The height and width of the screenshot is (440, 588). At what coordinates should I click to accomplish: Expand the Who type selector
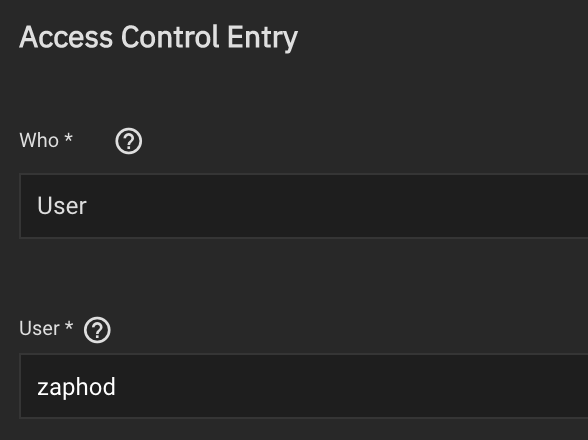(304, 206)
